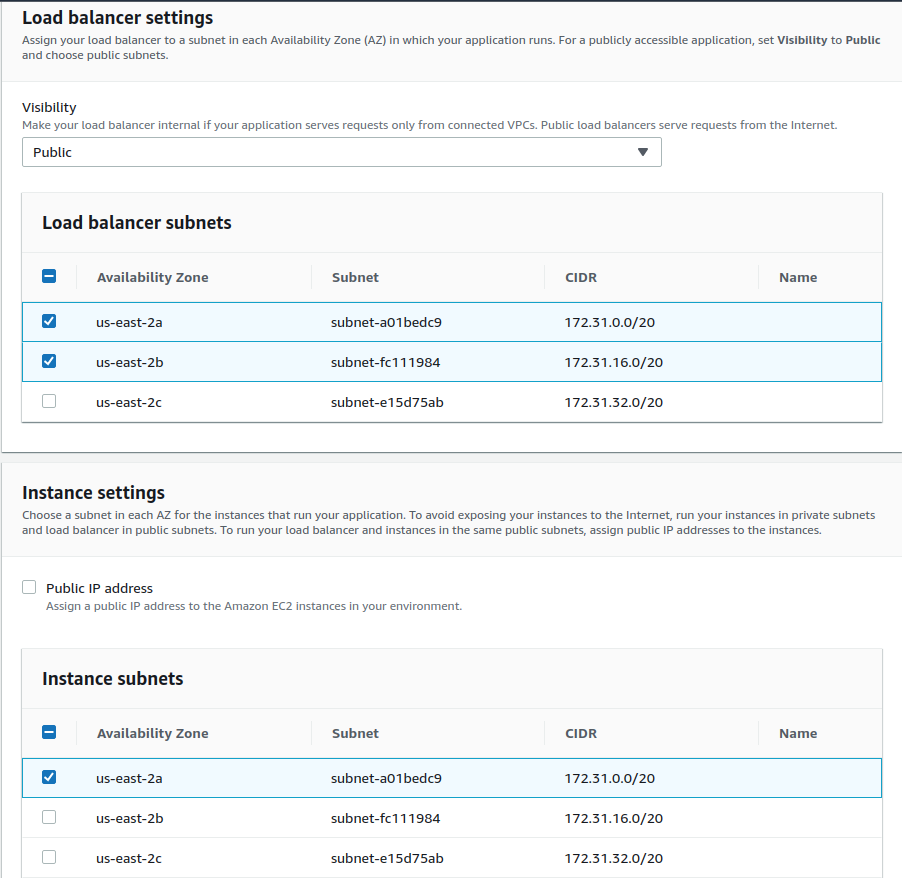The height and width of the screenshot is (878, 902).
Task: Toggle the select-all checkbox for instance subnets
Action: pyautogui.click(x=48, y=732)
